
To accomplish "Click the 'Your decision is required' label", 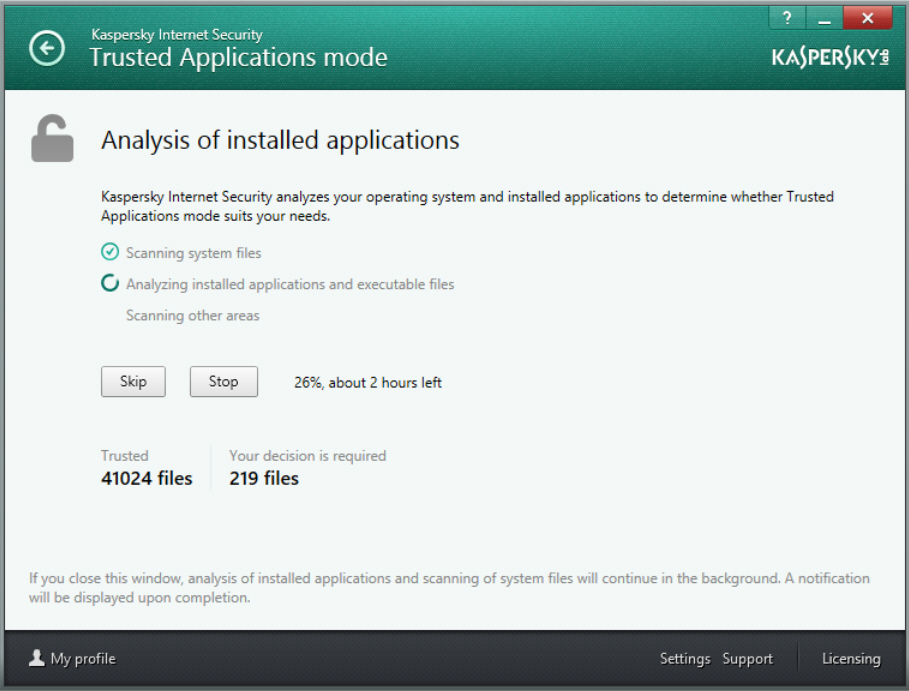I will click(x=307, y=456).
